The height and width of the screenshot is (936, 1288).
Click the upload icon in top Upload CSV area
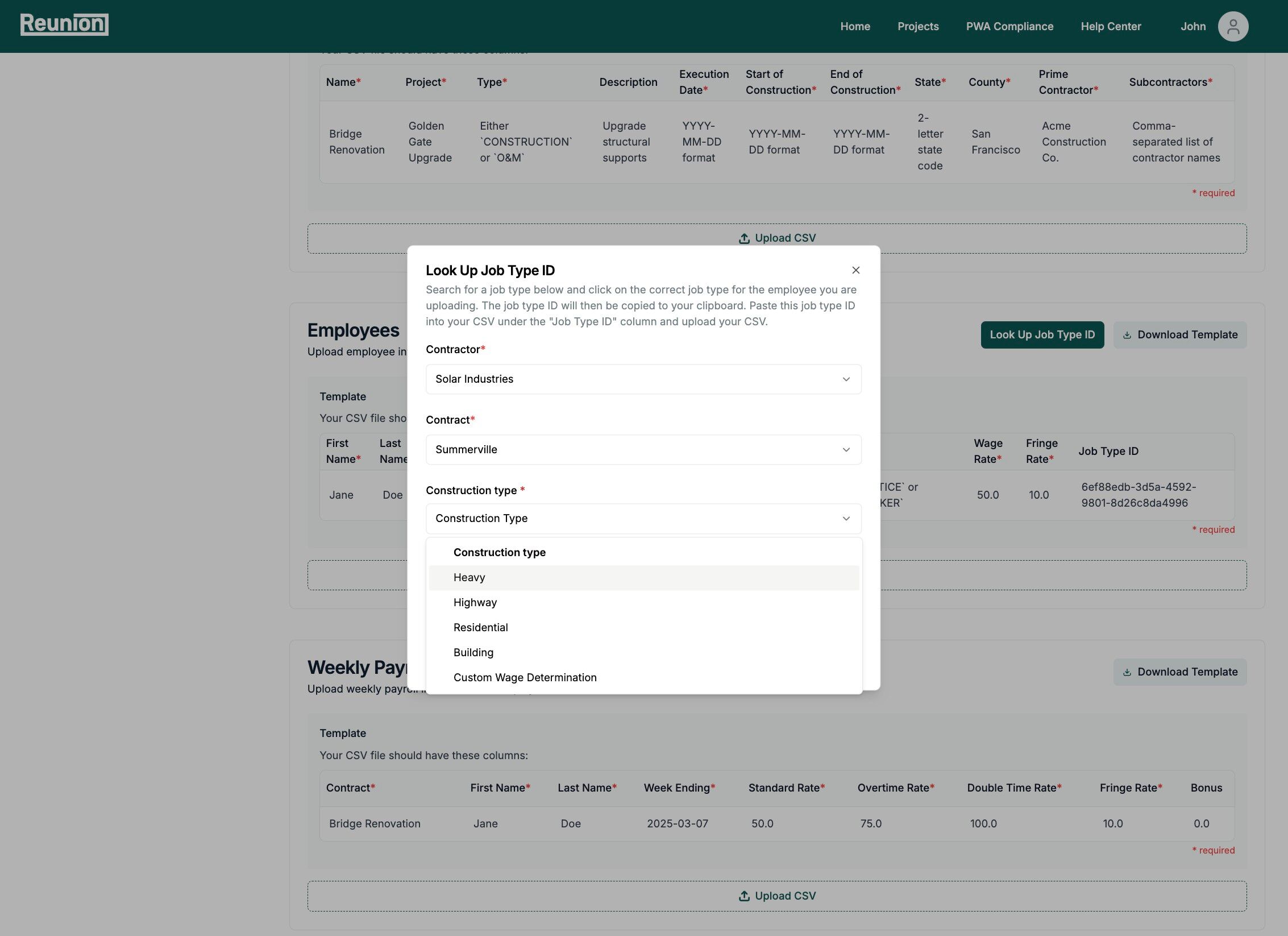coord(743,238)
